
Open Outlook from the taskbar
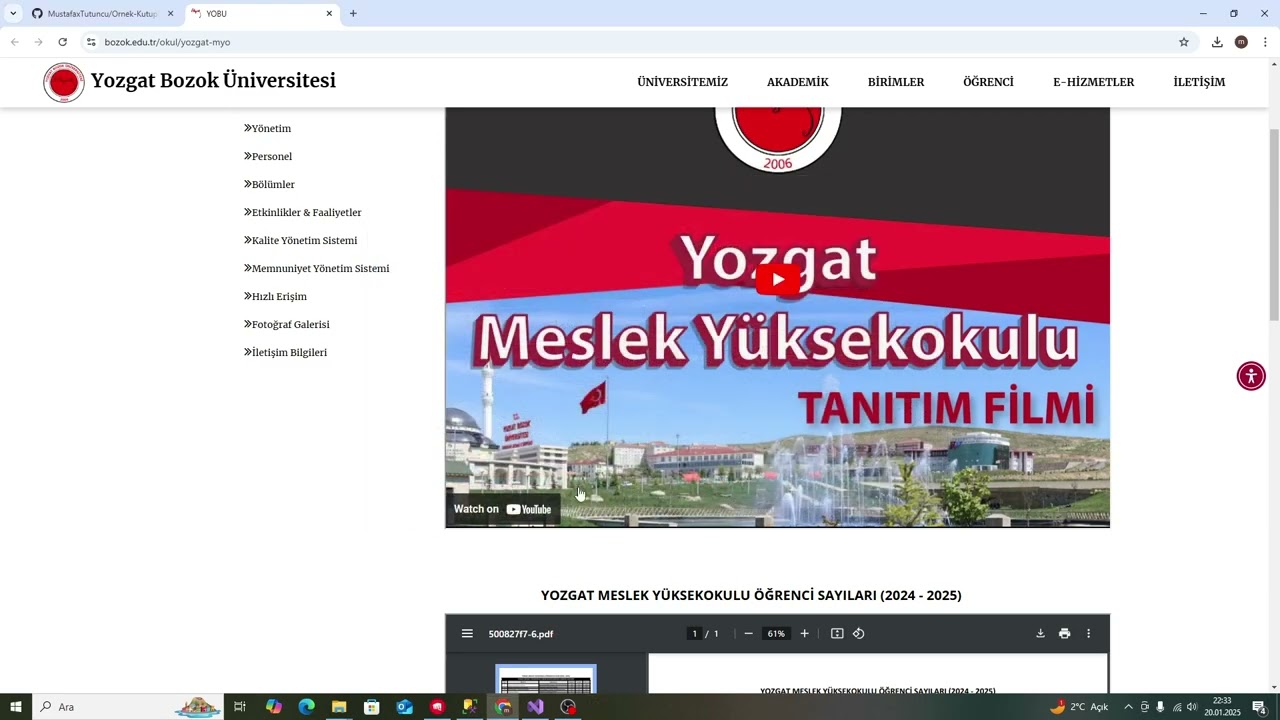coord(404,707)
